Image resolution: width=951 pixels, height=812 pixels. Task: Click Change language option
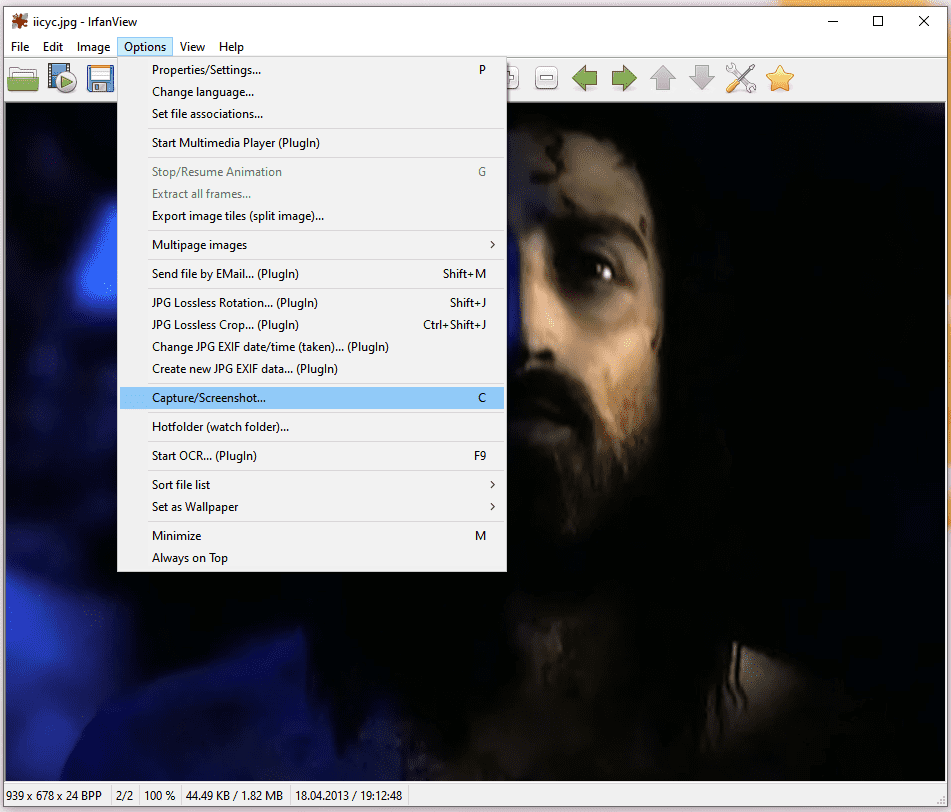pos(203,92)
